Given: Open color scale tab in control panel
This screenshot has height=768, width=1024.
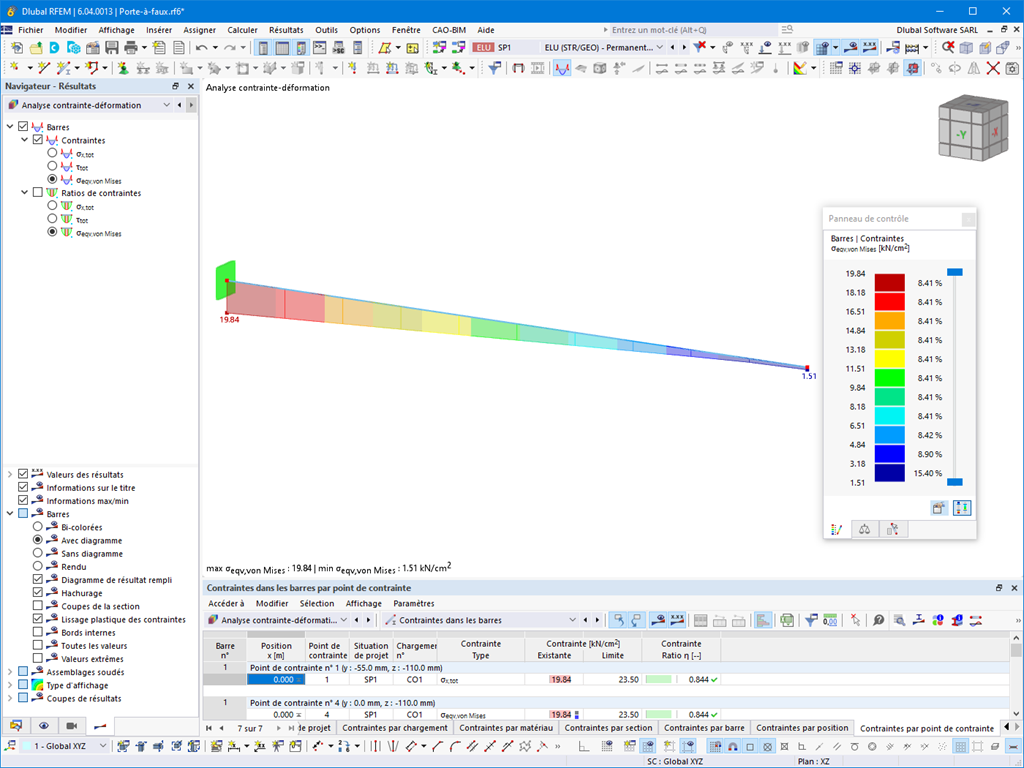Looking at the screenshot, I should (x=837, y=530).
